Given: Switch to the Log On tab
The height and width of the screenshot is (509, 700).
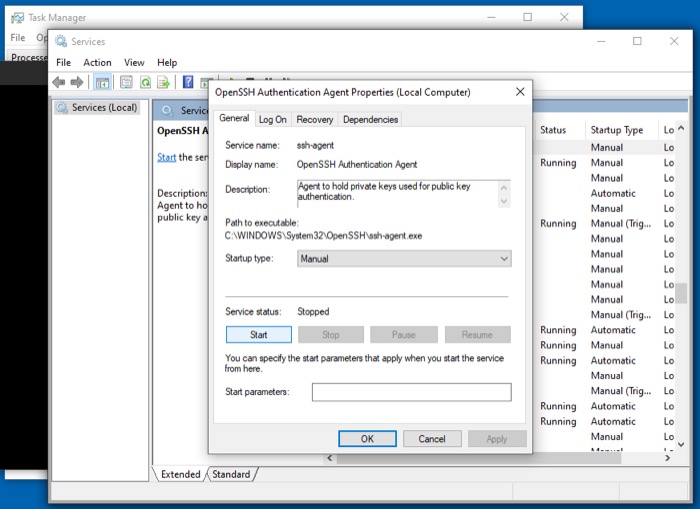Looking at the screenshot, I should [x=273, y=120].
